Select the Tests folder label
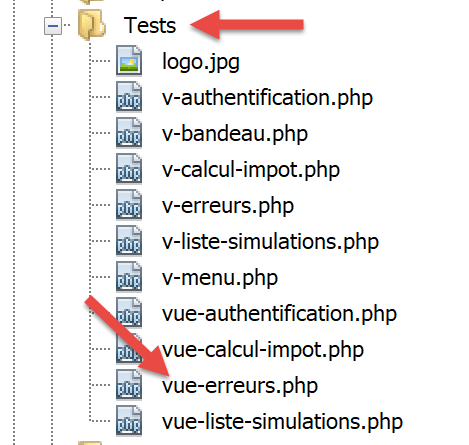469x445 pixels. (x=150, y=25)
